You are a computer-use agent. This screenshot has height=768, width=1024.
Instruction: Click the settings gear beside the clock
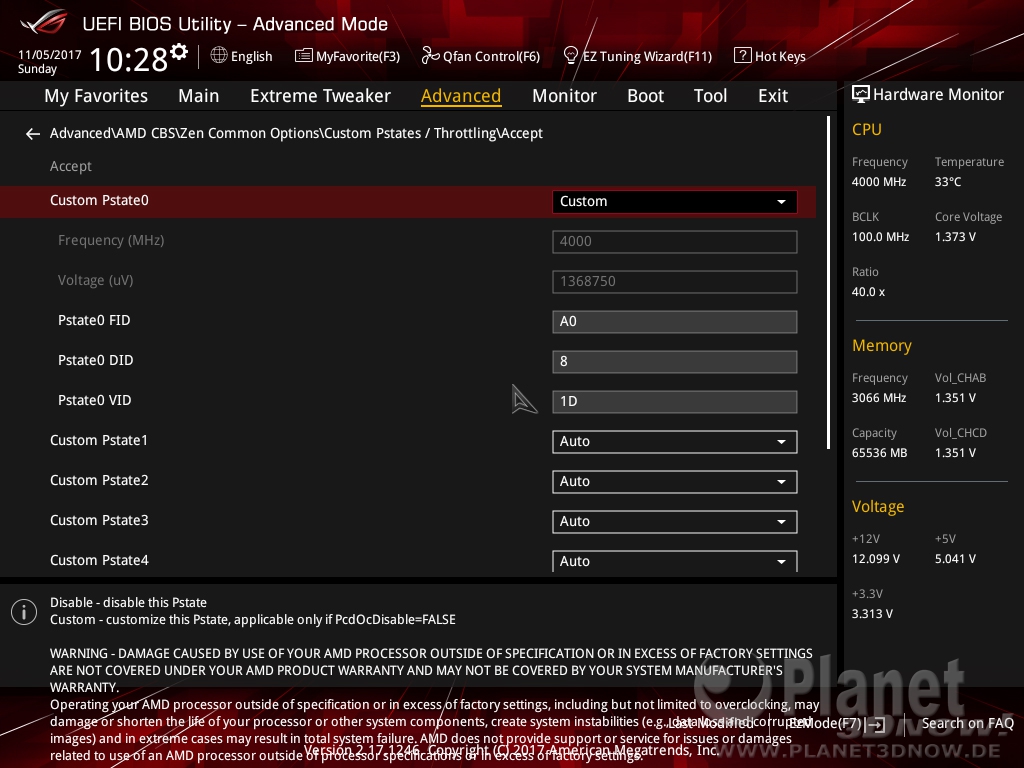179,52
